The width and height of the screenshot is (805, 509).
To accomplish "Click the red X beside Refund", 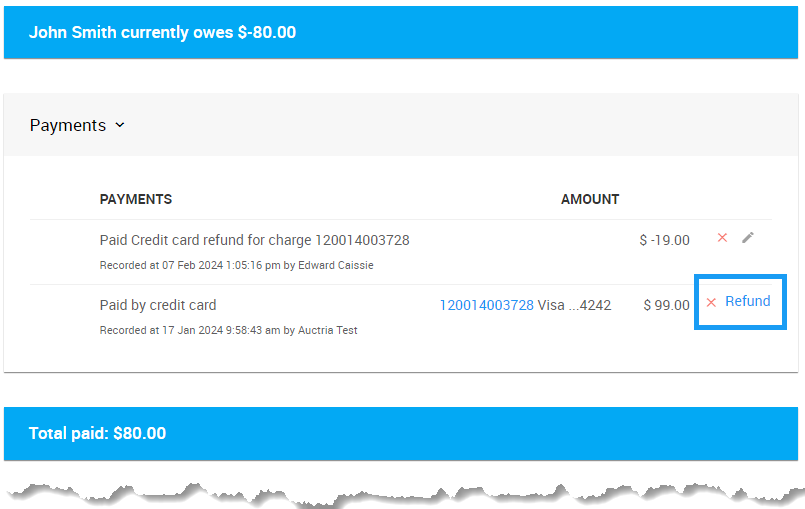I will pyautogui.click(x=711, y=302).
